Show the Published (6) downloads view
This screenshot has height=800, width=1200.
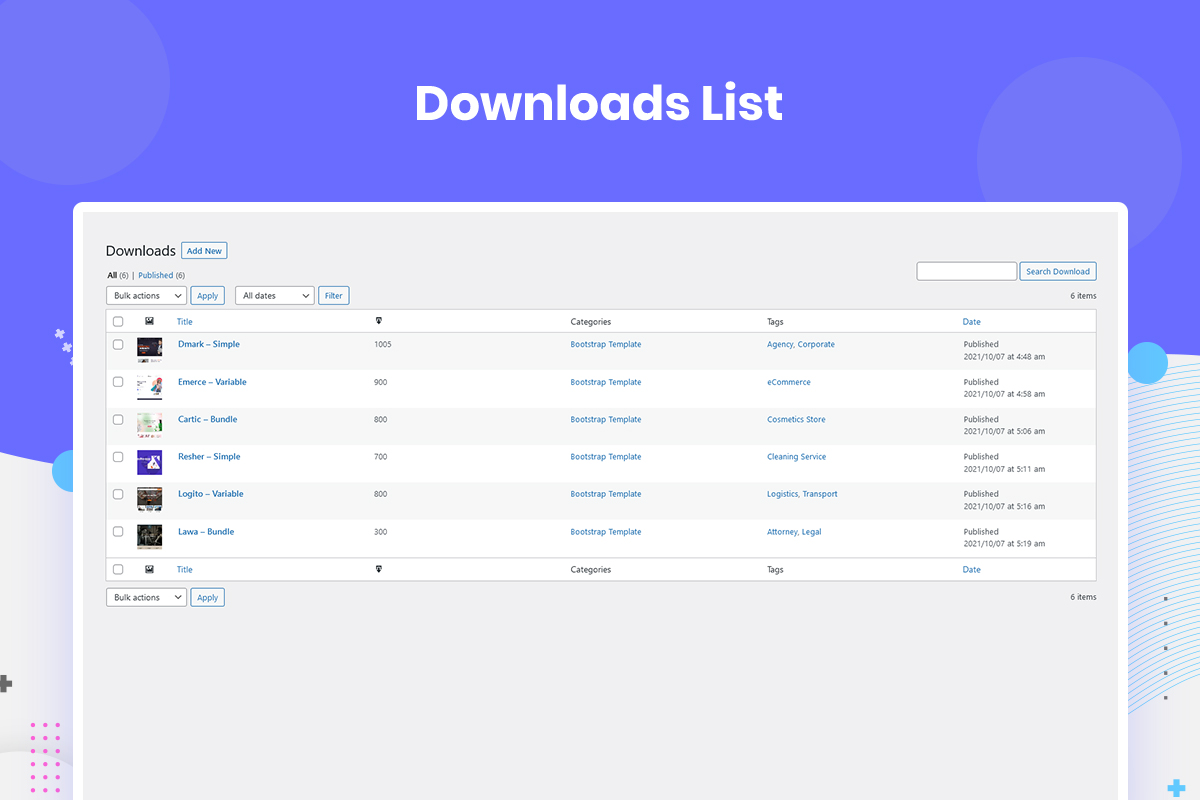tap(161, 275)
